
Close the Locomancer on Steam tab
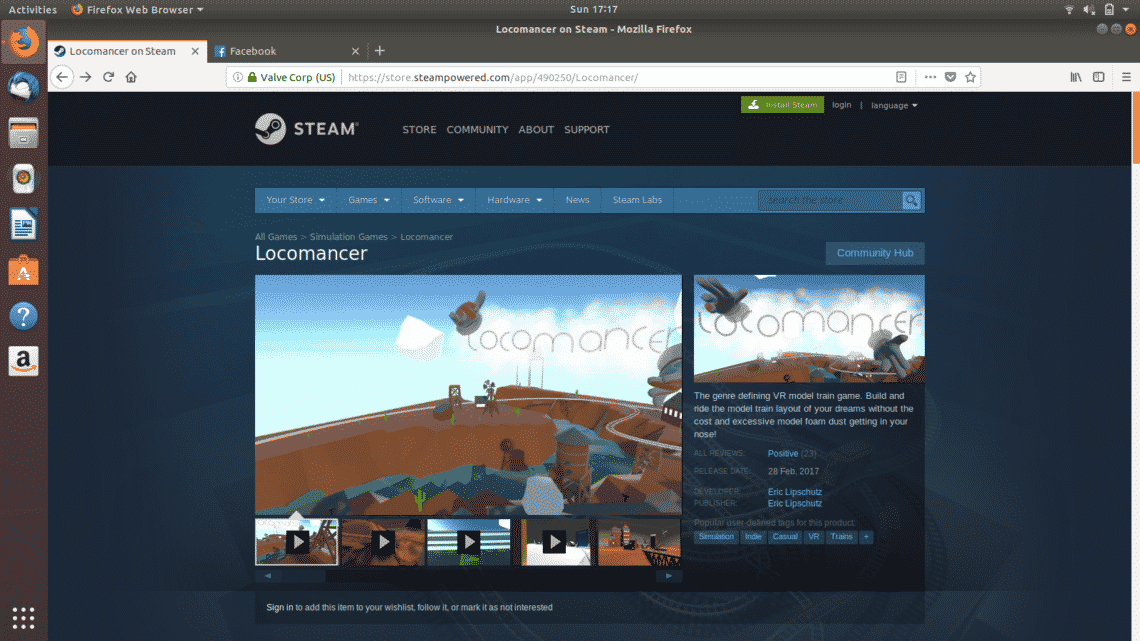pos(195,51)
